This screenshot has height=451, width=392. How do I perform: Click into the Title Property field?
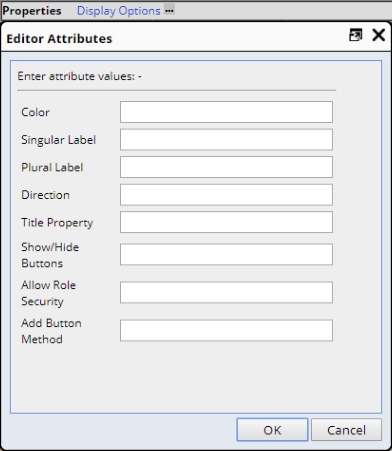click(226, 222)
